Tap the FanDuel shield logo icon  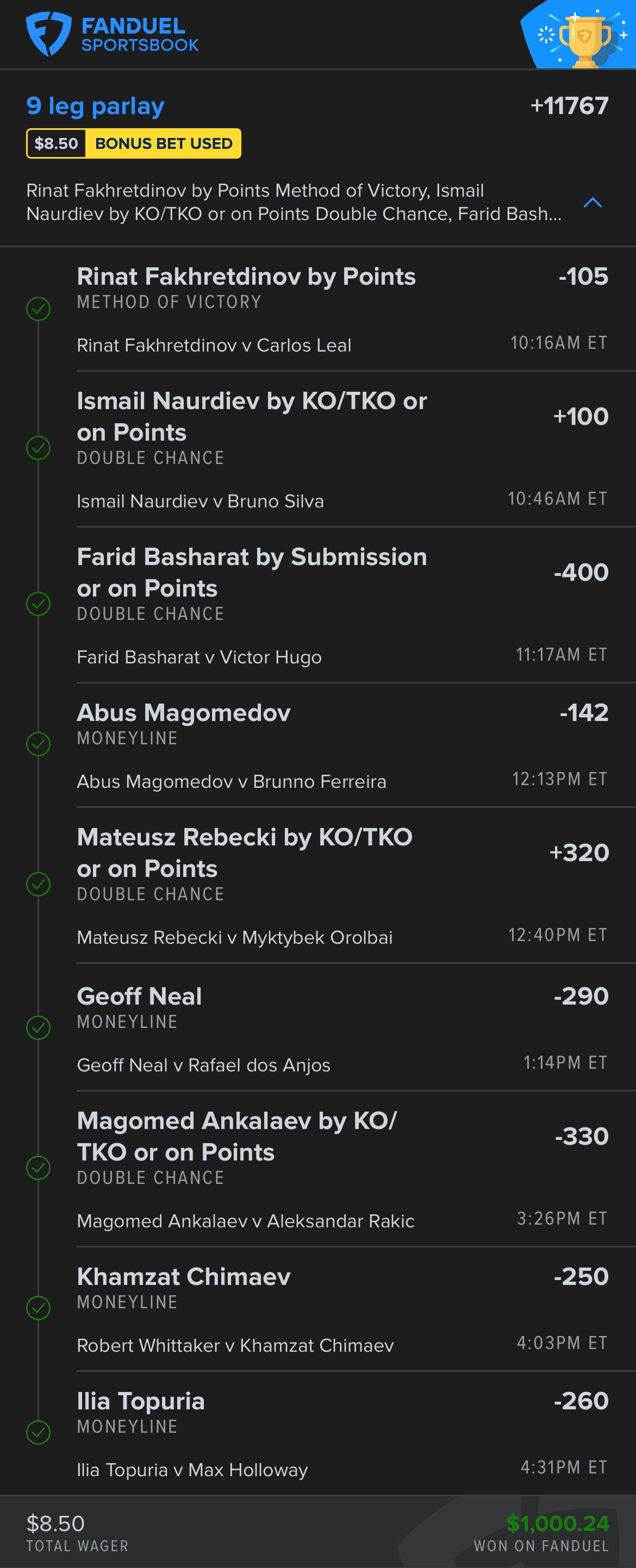[x=49, y=34]
